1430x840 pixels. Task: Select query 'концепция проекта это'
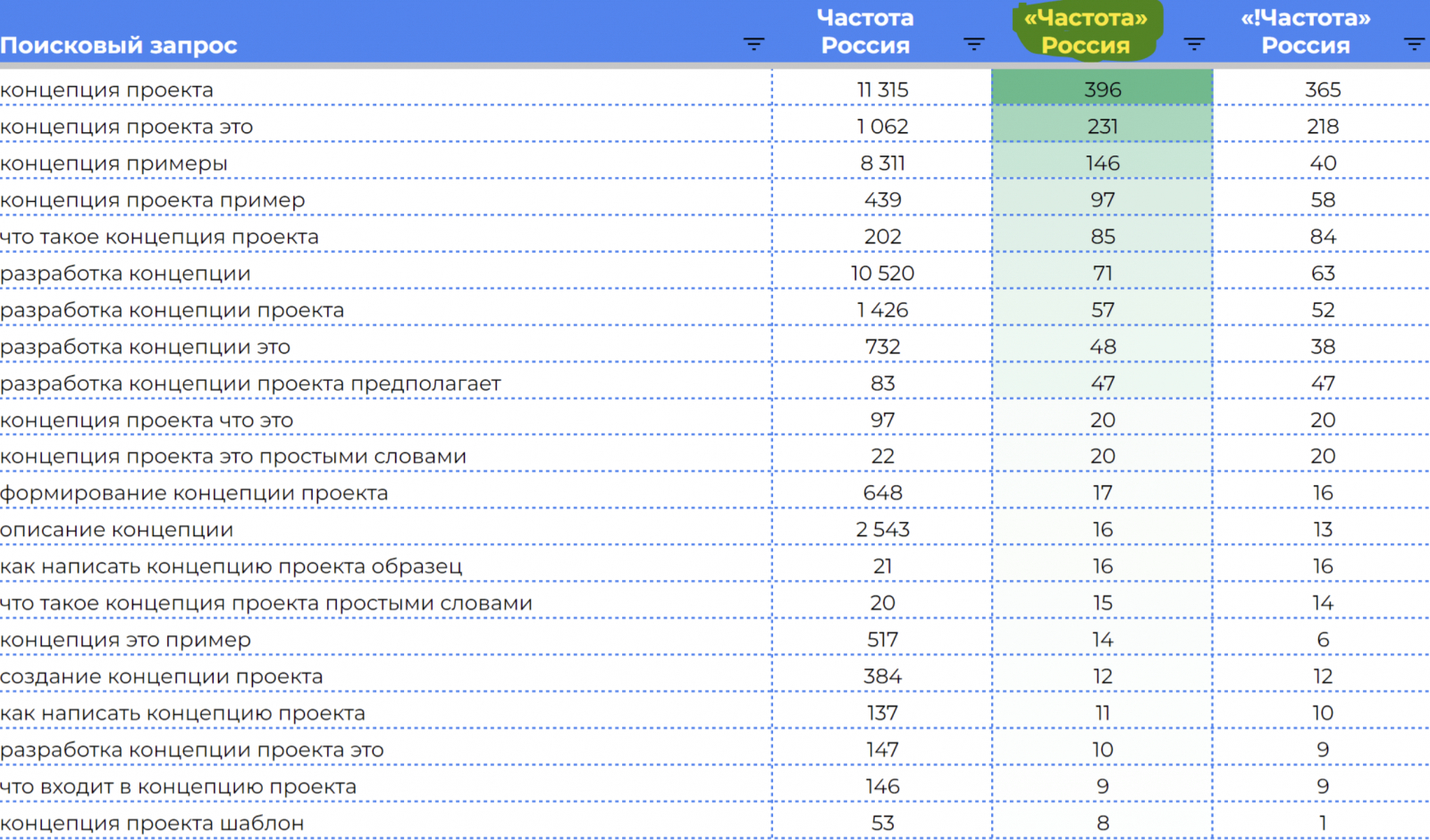pyautogui.click(x=127, y=127)
